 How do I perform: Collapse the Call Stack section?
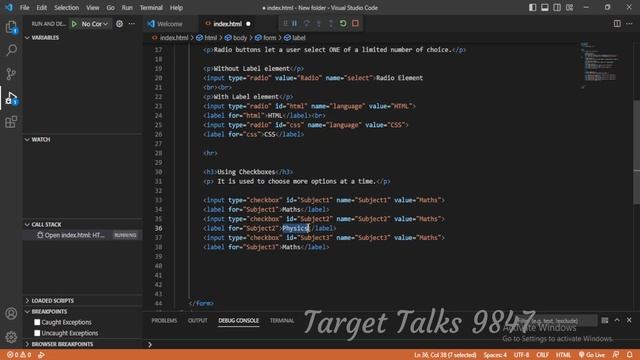coord(82,224)
